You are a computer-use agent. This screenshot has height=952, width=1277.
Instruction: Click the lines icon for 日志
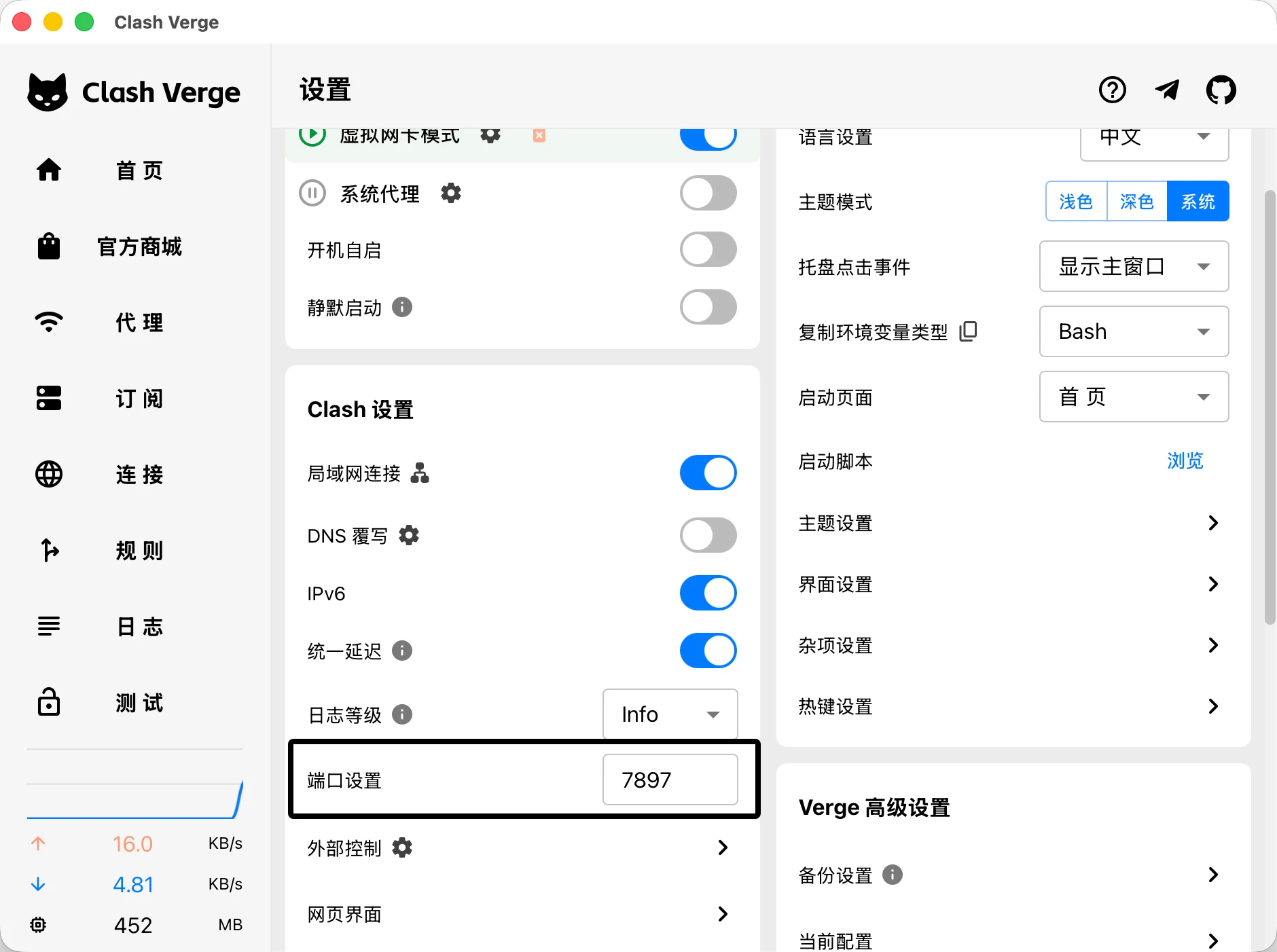tap(49, 626)
